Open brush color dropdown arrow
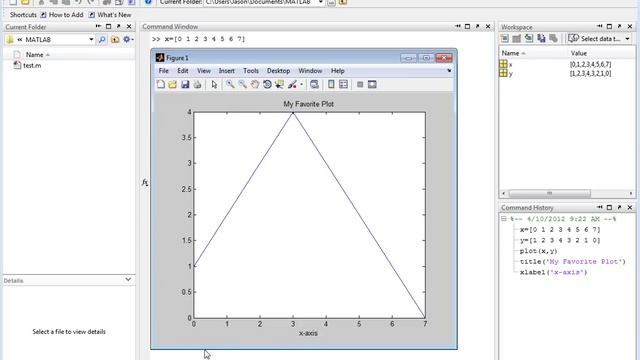This screenshot has height=360, width=640. pos(302,85)
